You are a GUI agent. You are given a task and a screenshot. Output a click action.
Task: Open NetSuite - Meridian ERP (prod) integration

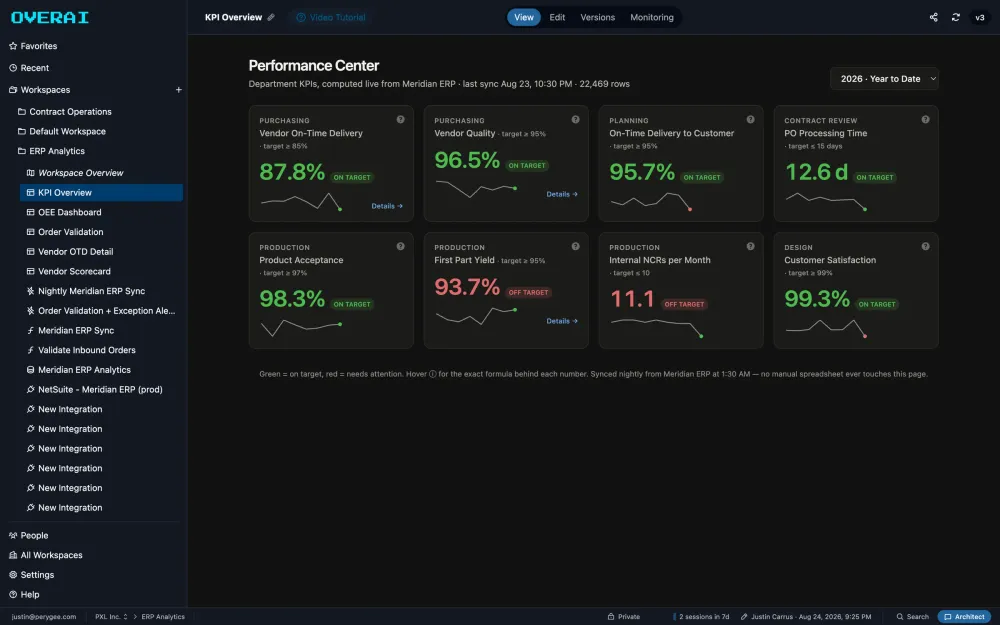[x=102, y=390]
